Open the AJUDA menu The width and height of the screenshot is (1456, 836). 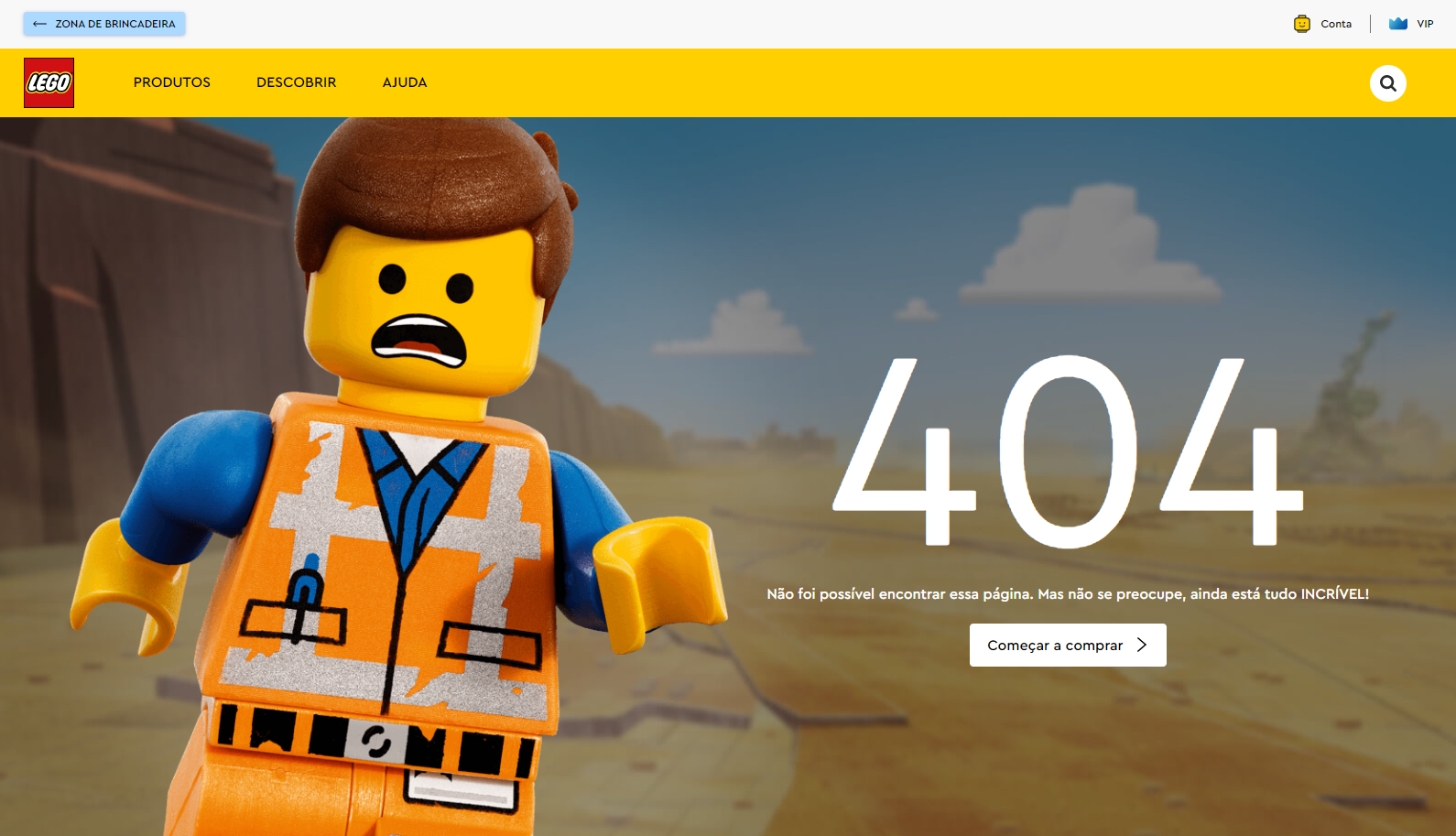[x=405, y=82]
